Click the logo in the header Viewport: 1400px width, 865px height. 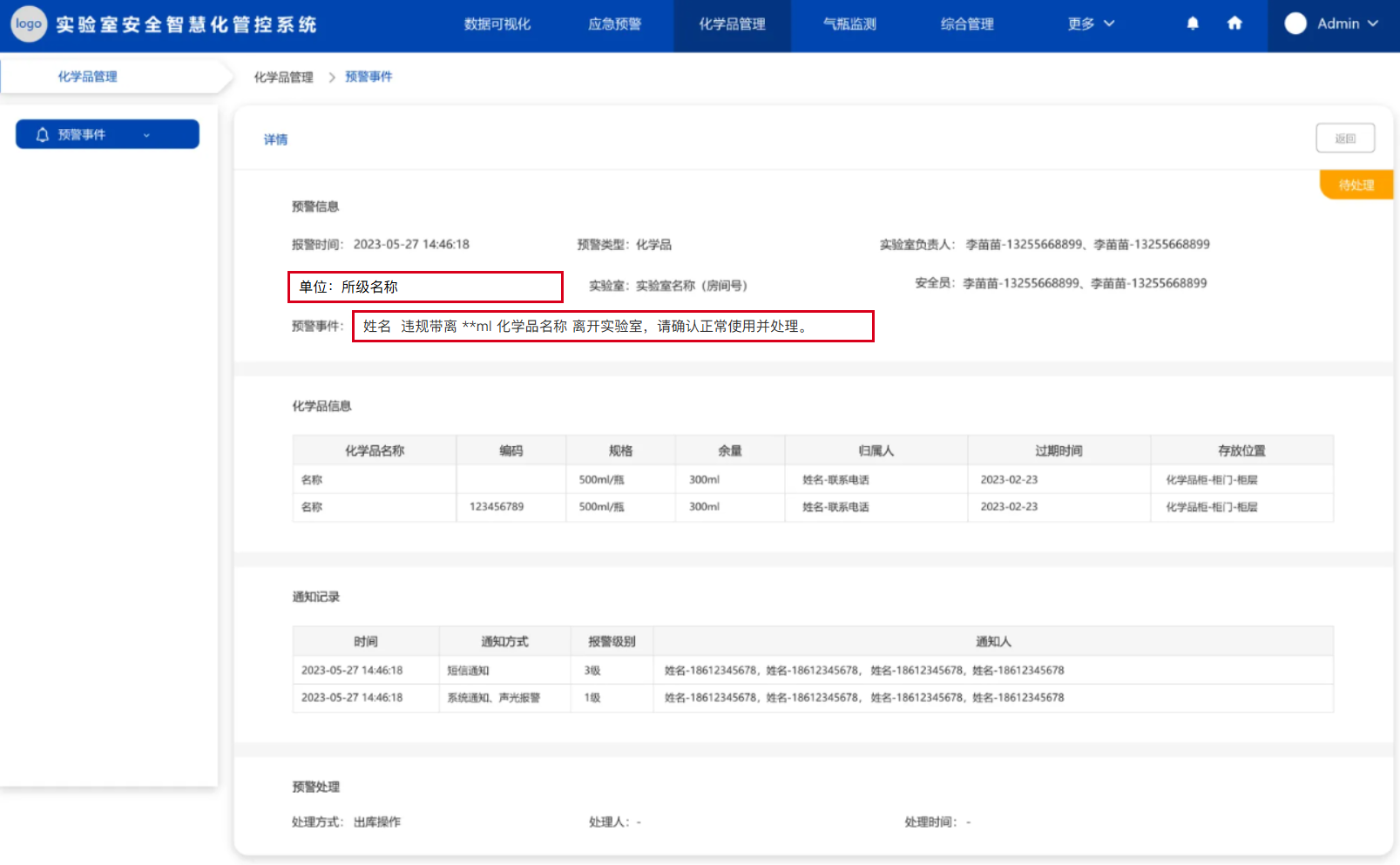[x=29, y=24]
